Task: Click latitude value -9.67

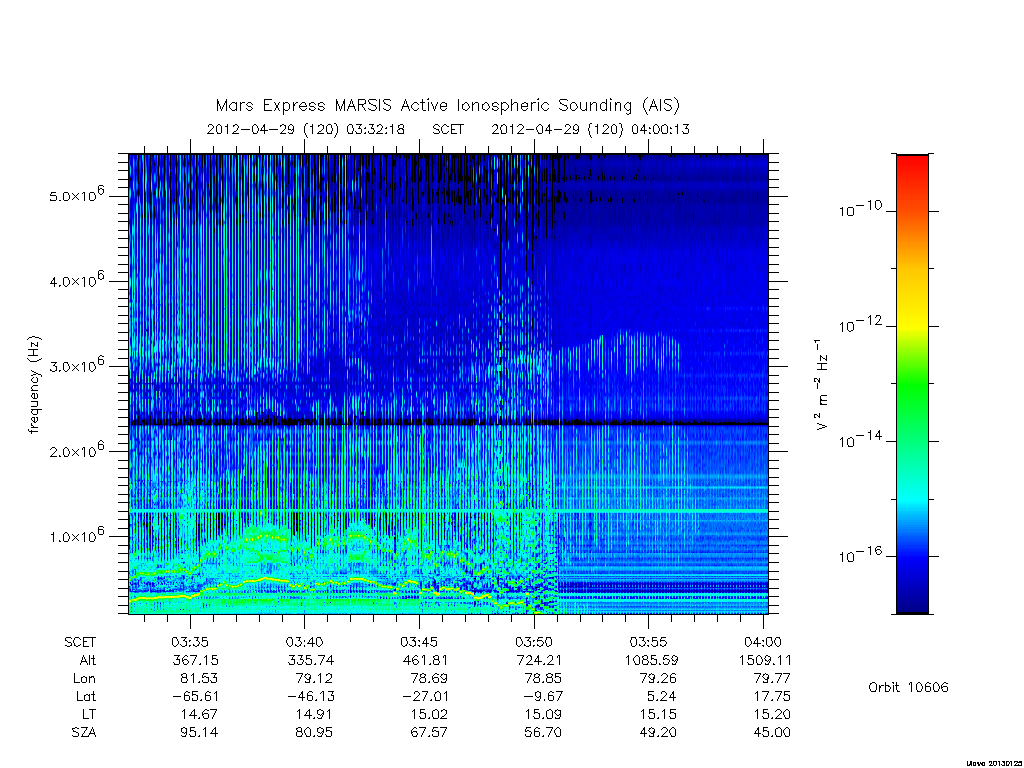Action: coord(541,697)
